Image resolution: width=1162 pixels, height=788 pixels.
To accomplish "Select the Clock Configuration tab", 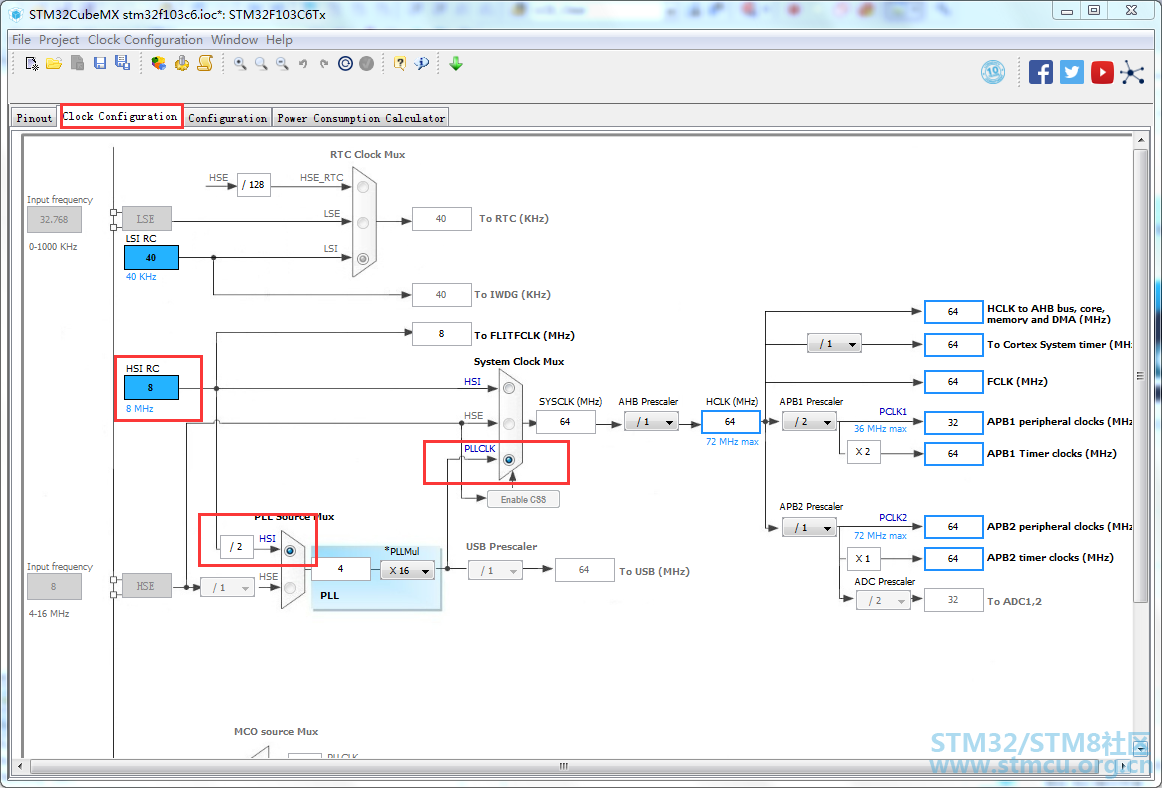I will (x=120, y=116).
